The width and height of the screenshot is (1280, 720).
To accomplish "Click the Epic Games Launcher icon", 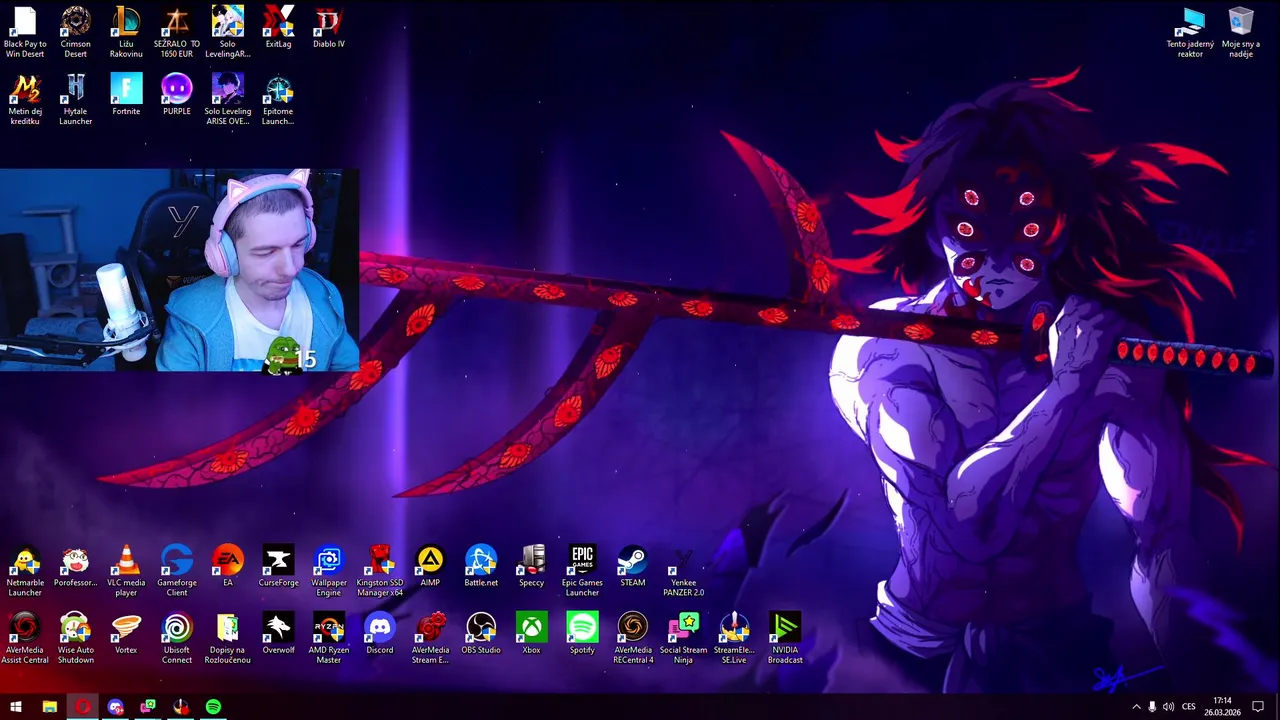I will pyautogui.click(x=582, y=571).
